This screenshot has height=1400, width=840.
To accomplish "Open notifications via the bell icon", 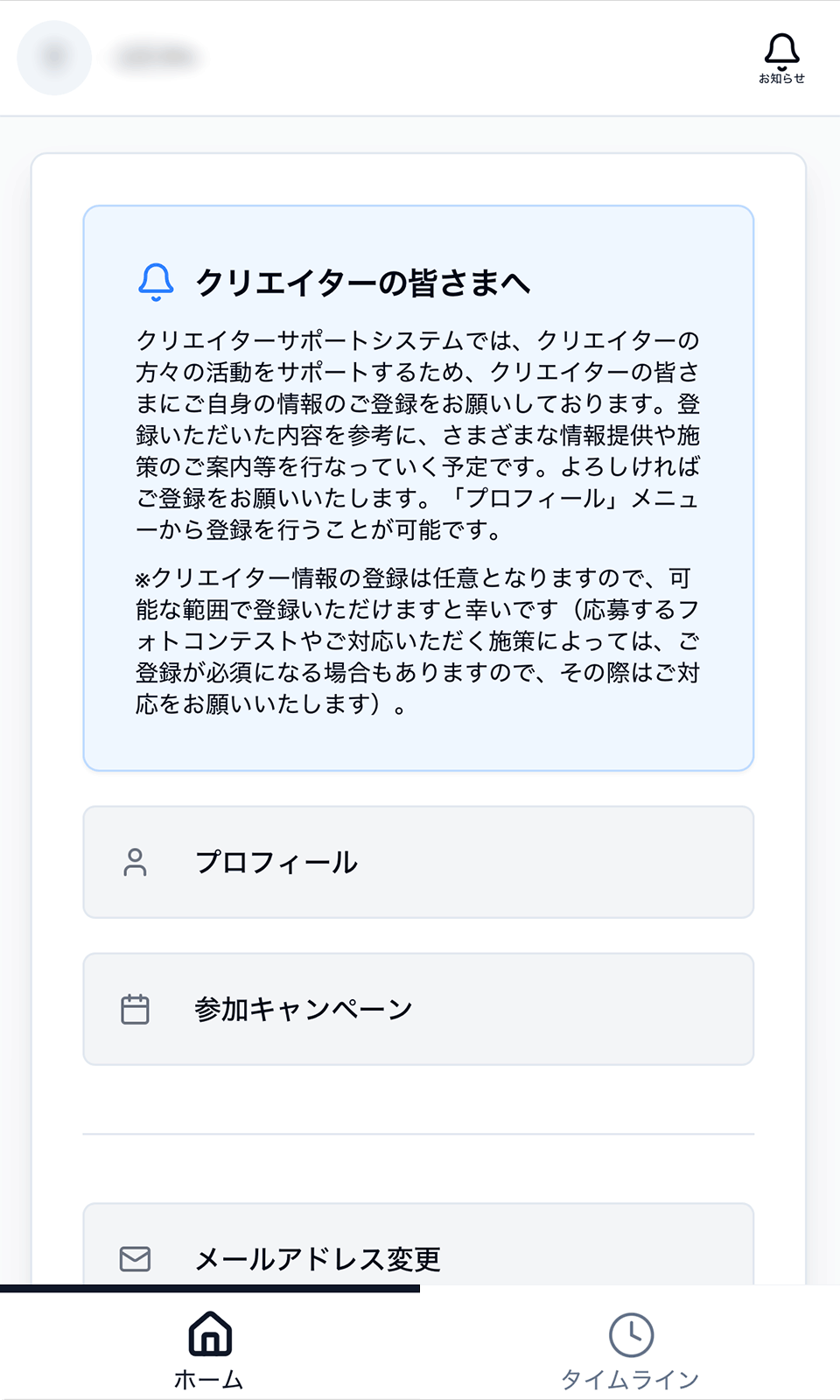I will tap(781, 50).
